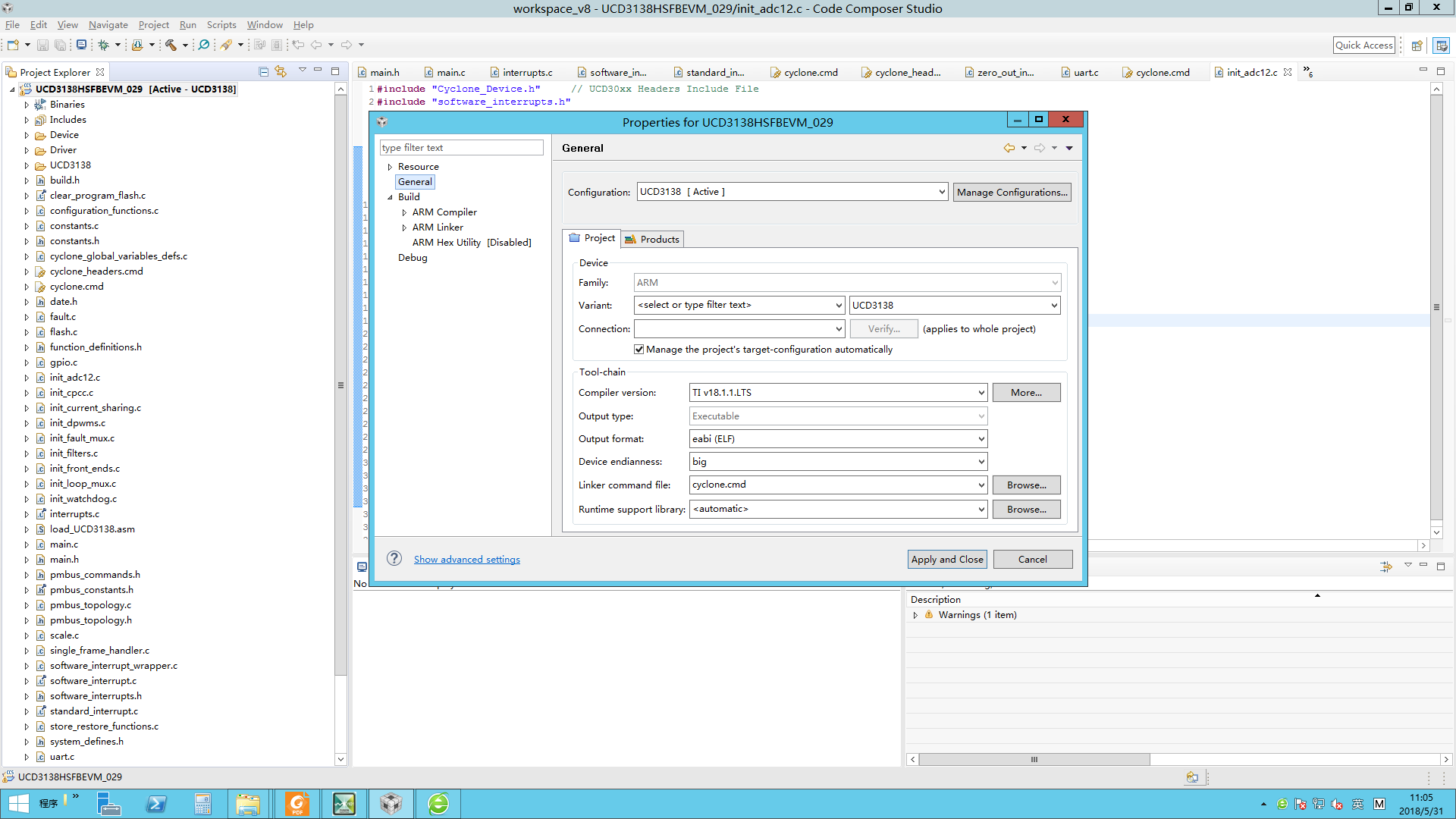Viewport: 1456px width, 819px height.
Task: Click Apply and Close button
Action: point(947,560)
